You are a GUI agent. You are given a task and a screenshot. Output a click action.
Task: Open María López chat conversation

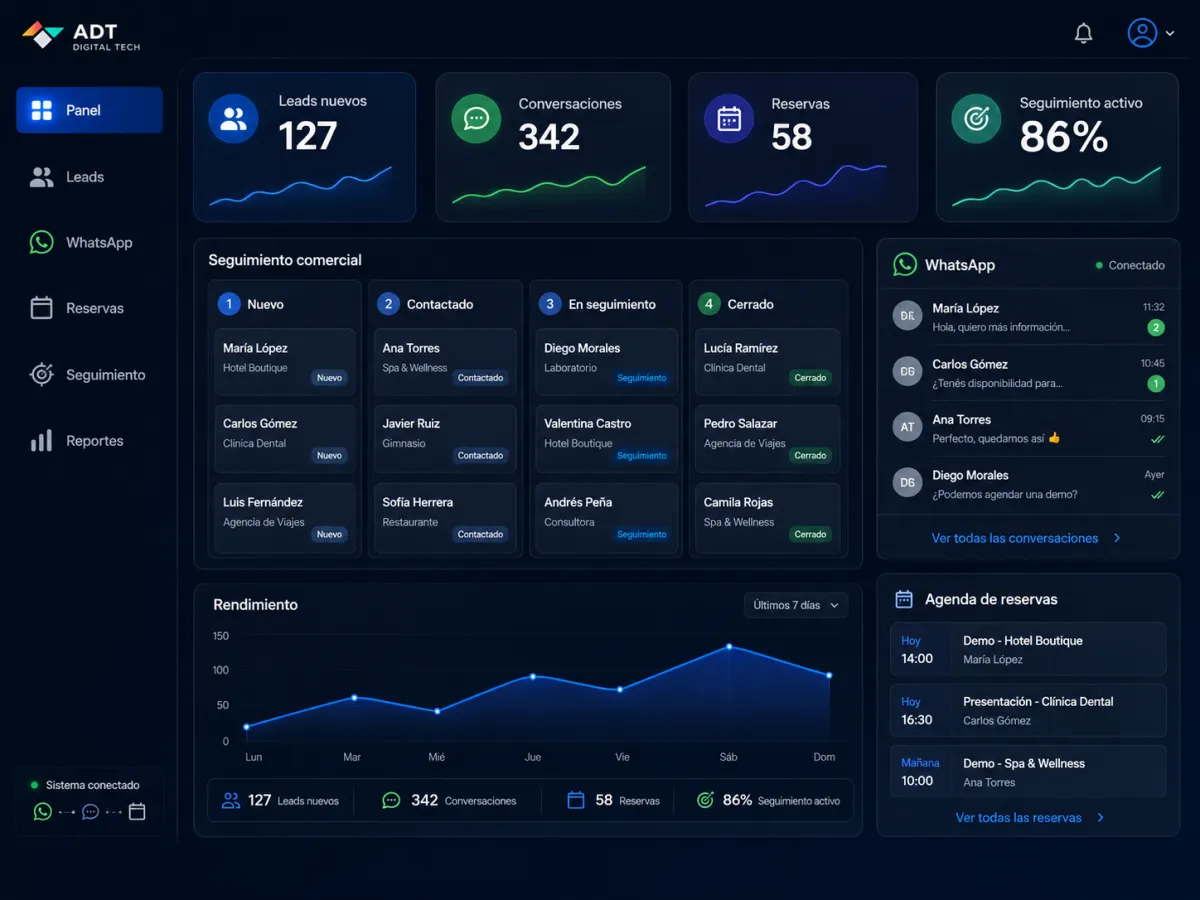pyautogui.click(x=1028, y=317)
